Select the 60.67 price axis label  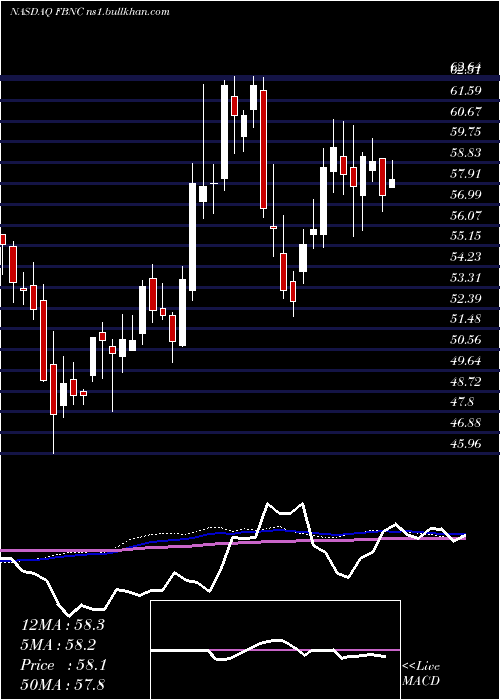pos(467,112)
